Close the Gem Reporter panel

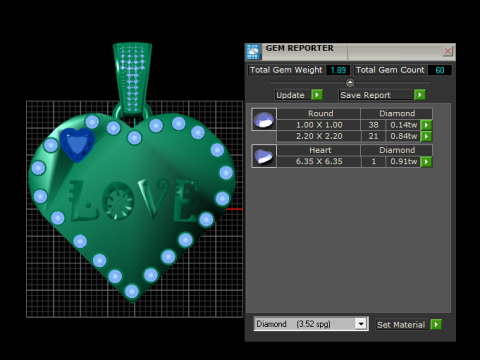pyautogui.click(x=447, y=51)
